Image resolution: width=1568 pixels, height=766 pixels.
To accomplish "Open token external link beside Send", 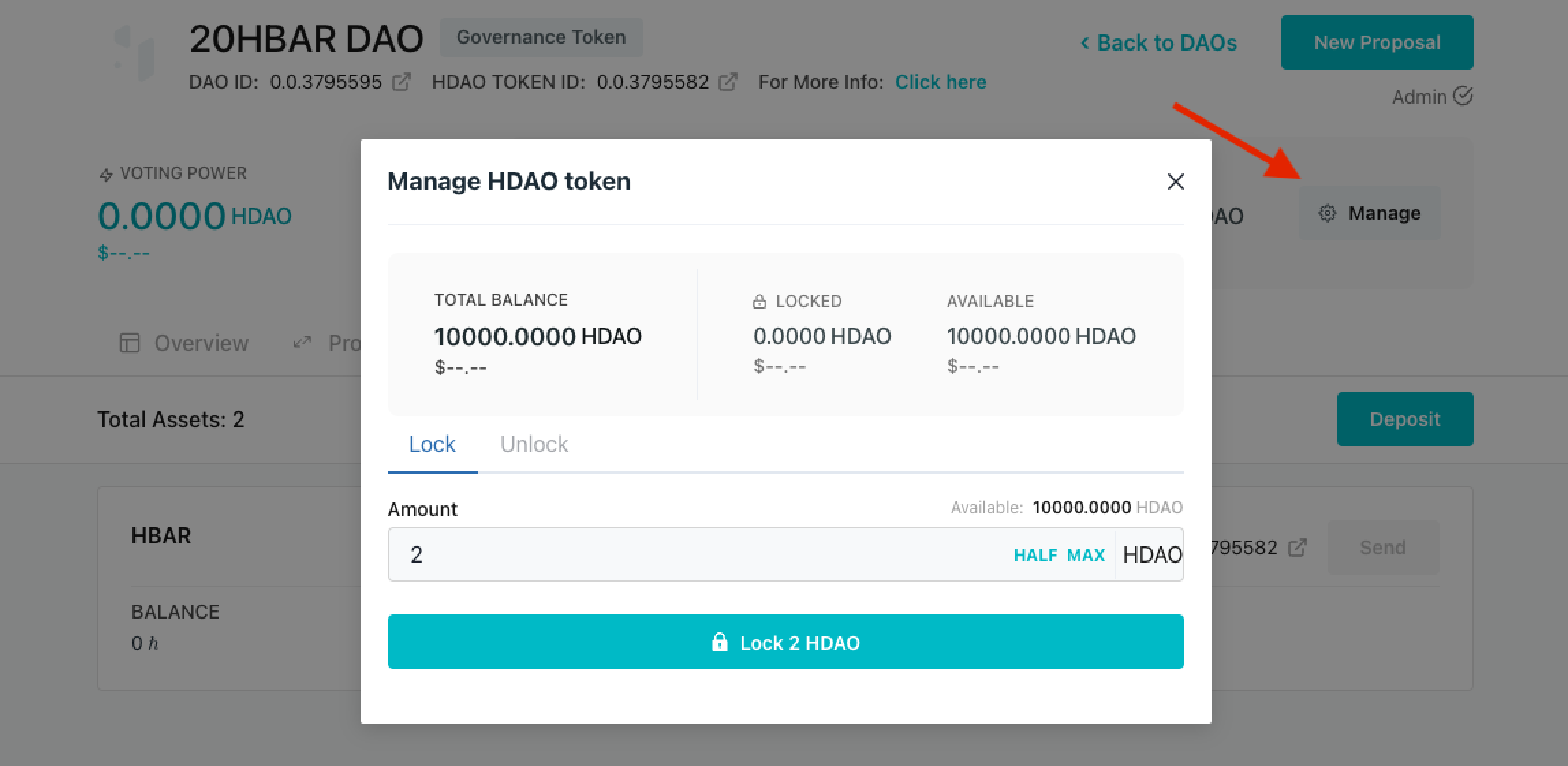I will point(1297,548).
